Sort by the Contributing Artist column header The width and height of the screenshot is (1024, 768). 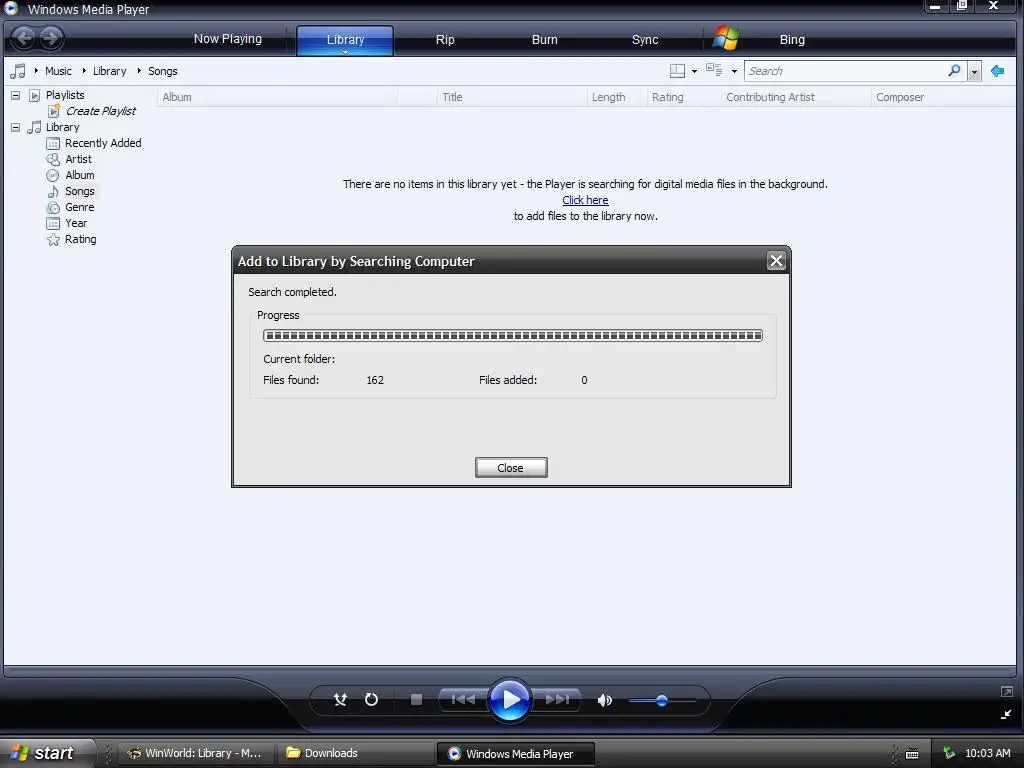click(796, 97)
